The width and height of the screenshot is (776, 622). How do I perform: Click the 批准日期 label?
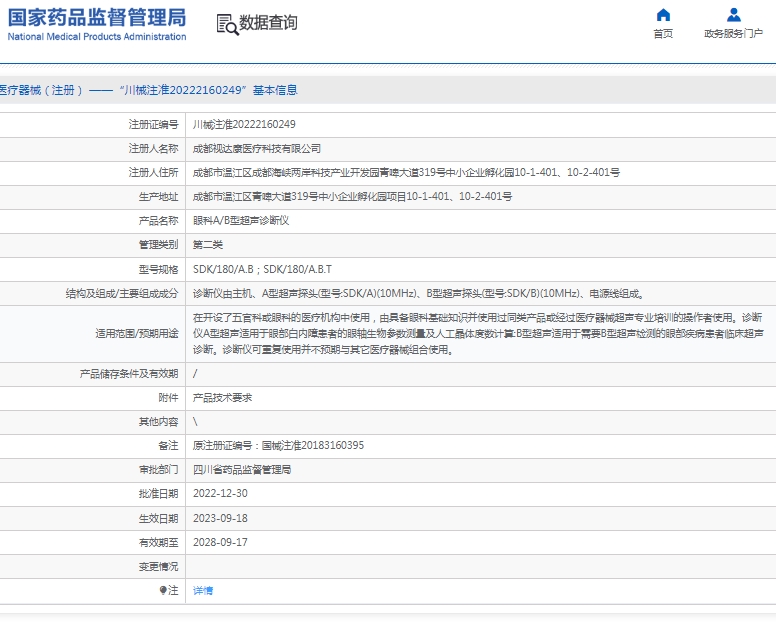pyautogui.click(x=158, y=493)
